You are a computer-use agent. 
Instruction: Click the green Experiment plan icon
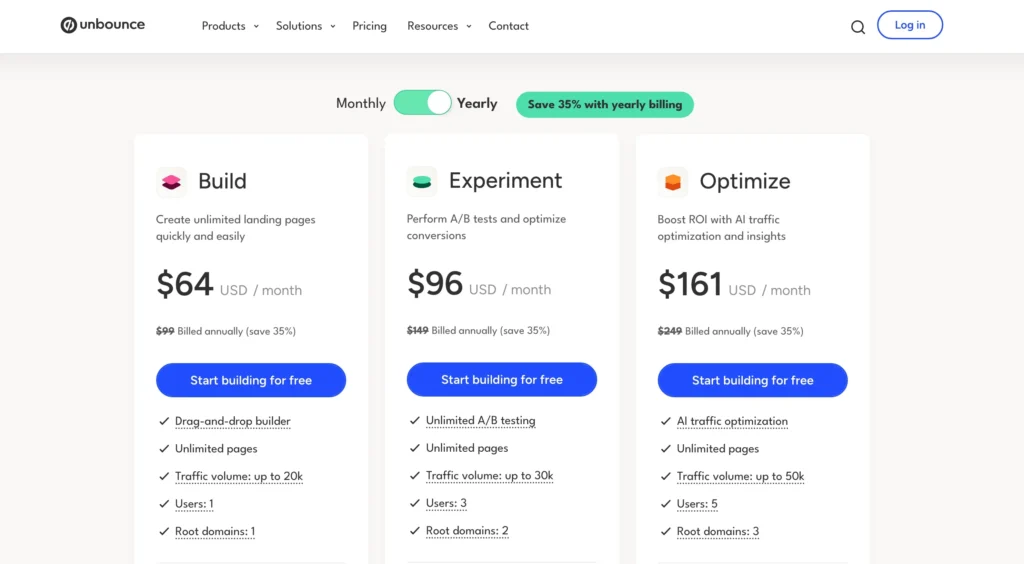422,181
